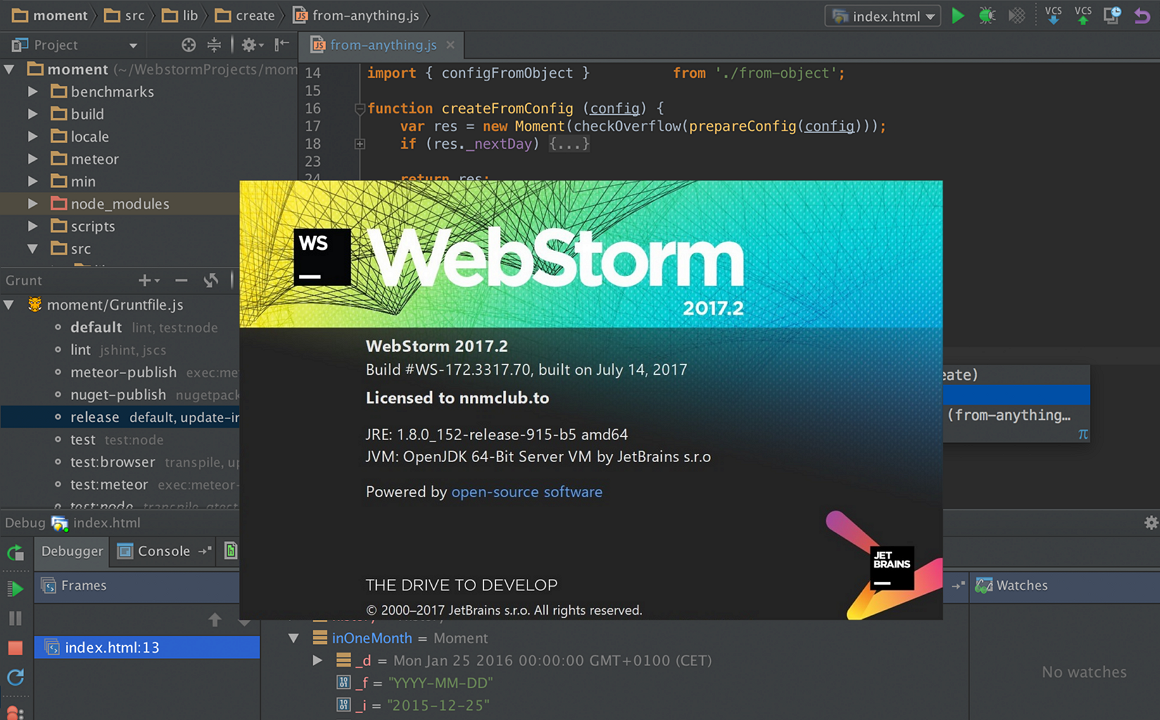
Task: Start debugging with the green bug icon
Action: [987, 16]
